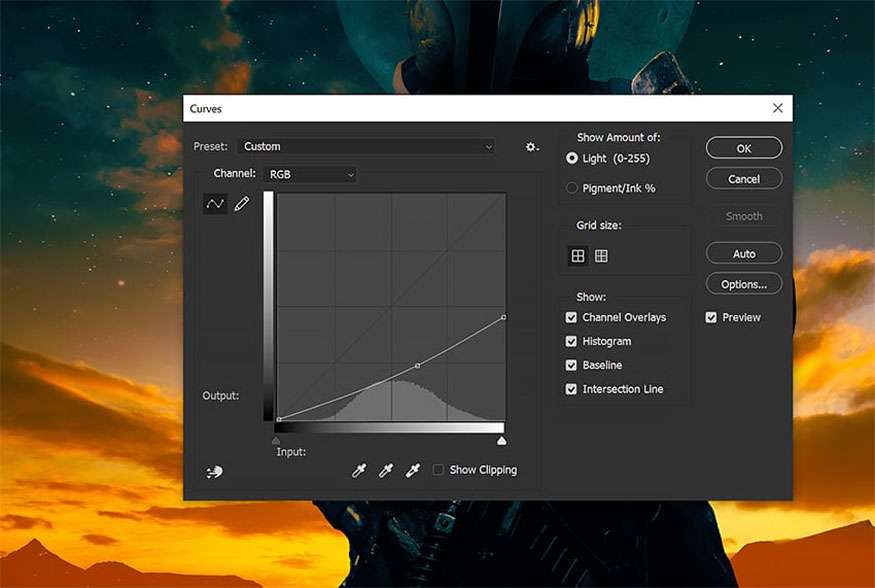Select the pencil draw curve tool

(x=242, y=204)
